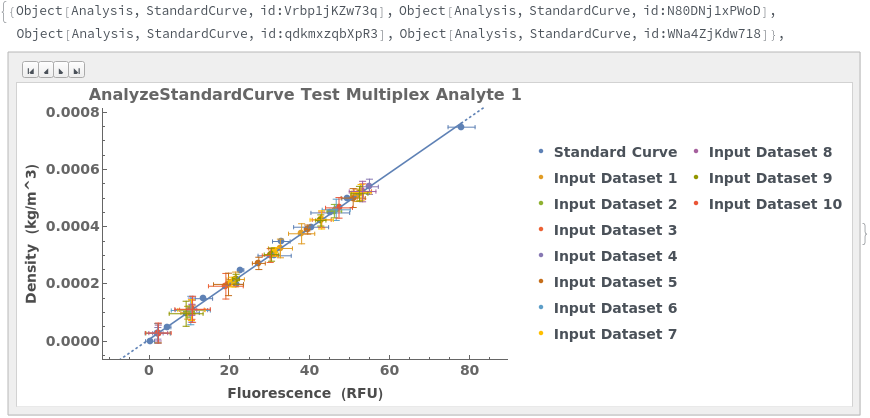Screen dimensions: 870x418
Task: Click the Standard Curve legend marker
Action: [x=541, y=152]
